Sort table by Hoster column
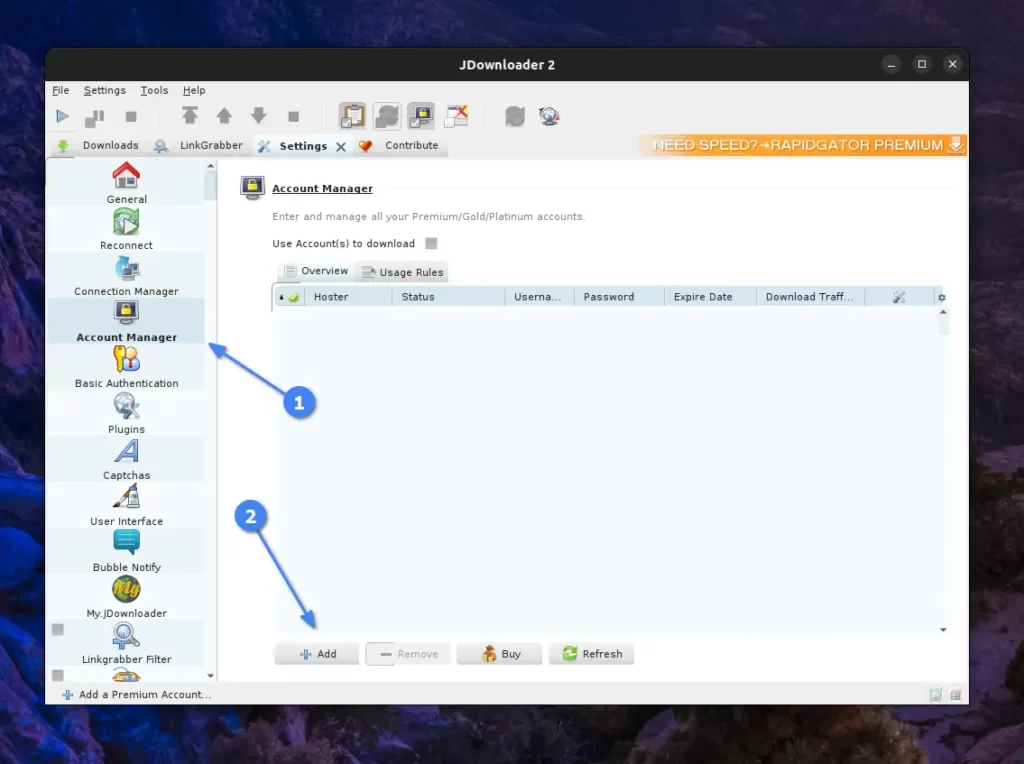The height and width of the screenshot is (764, 1024). [x=349, y=296]
